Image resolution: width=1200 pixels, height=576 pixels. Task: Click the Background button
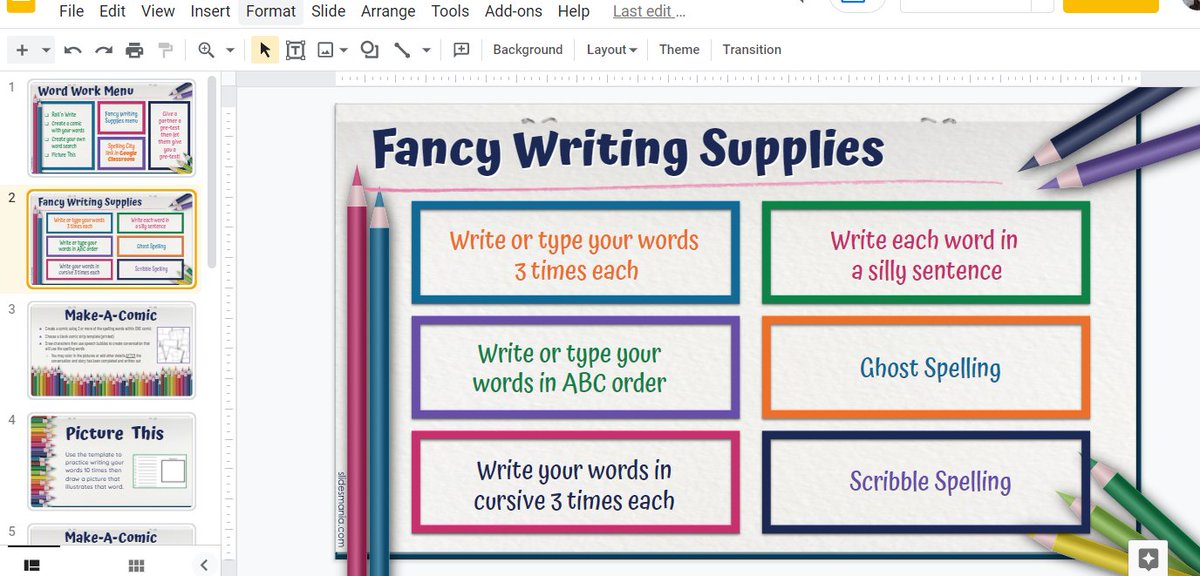(x=528, y=50)
